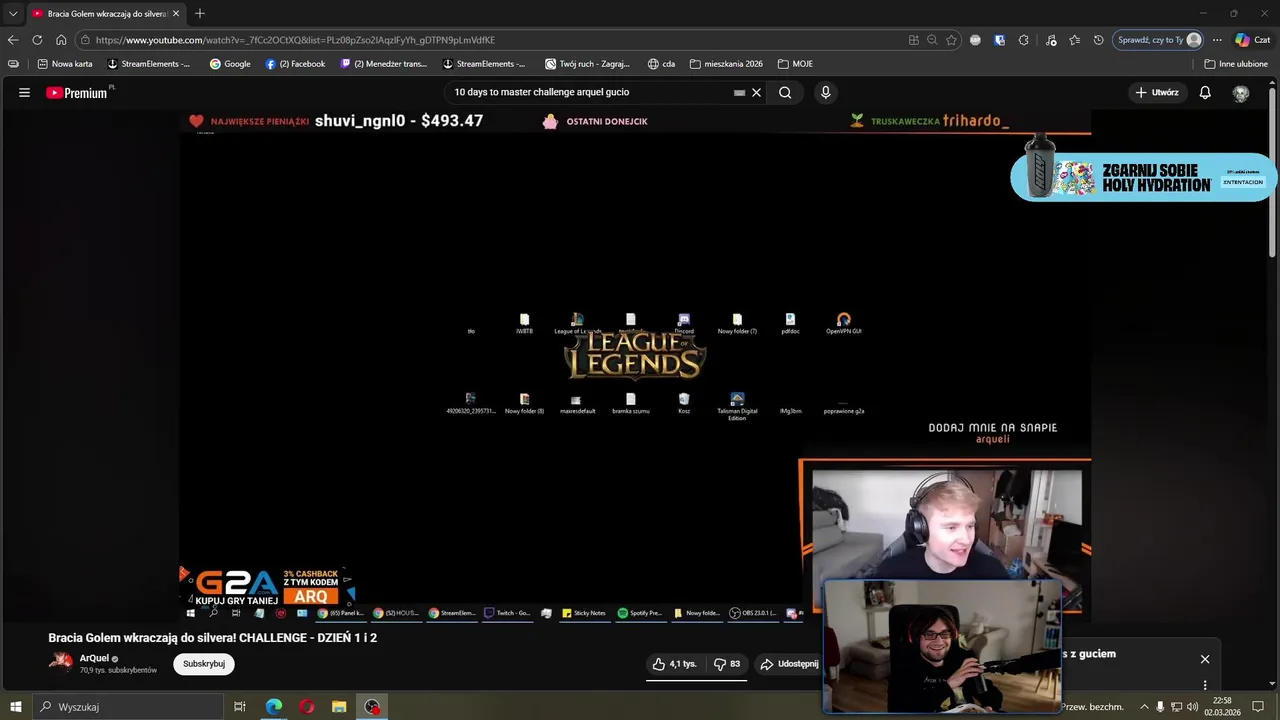Open the Nowa karta bookmark
Viewport: 1280px width, 720px height.
coord(65,64)
